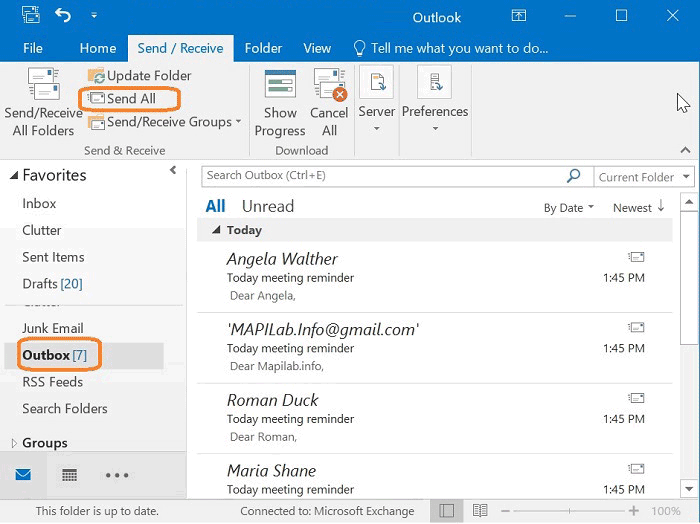This screenshot has height=524, width=700.
Task: Collapse the ribbon with the chevron arrow
Action: pos(685,150)
